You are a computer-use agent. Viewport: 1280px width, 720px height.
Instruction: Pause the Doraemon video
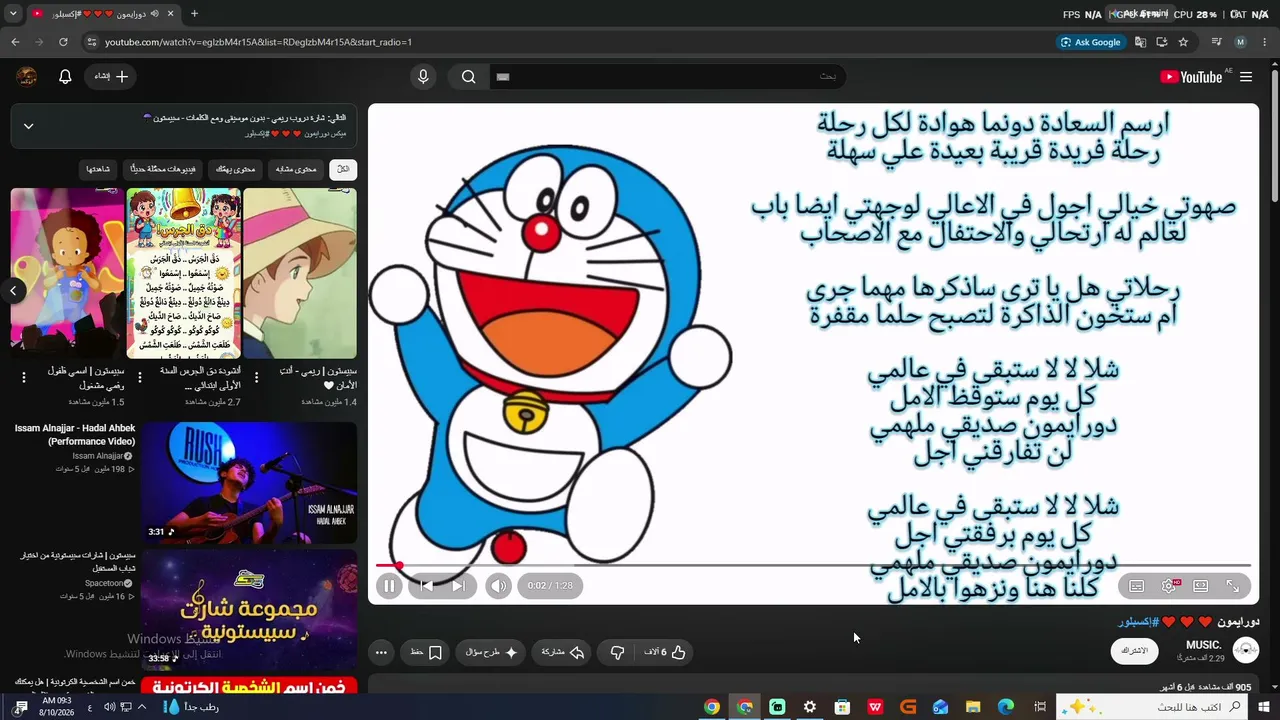point(389,586)
